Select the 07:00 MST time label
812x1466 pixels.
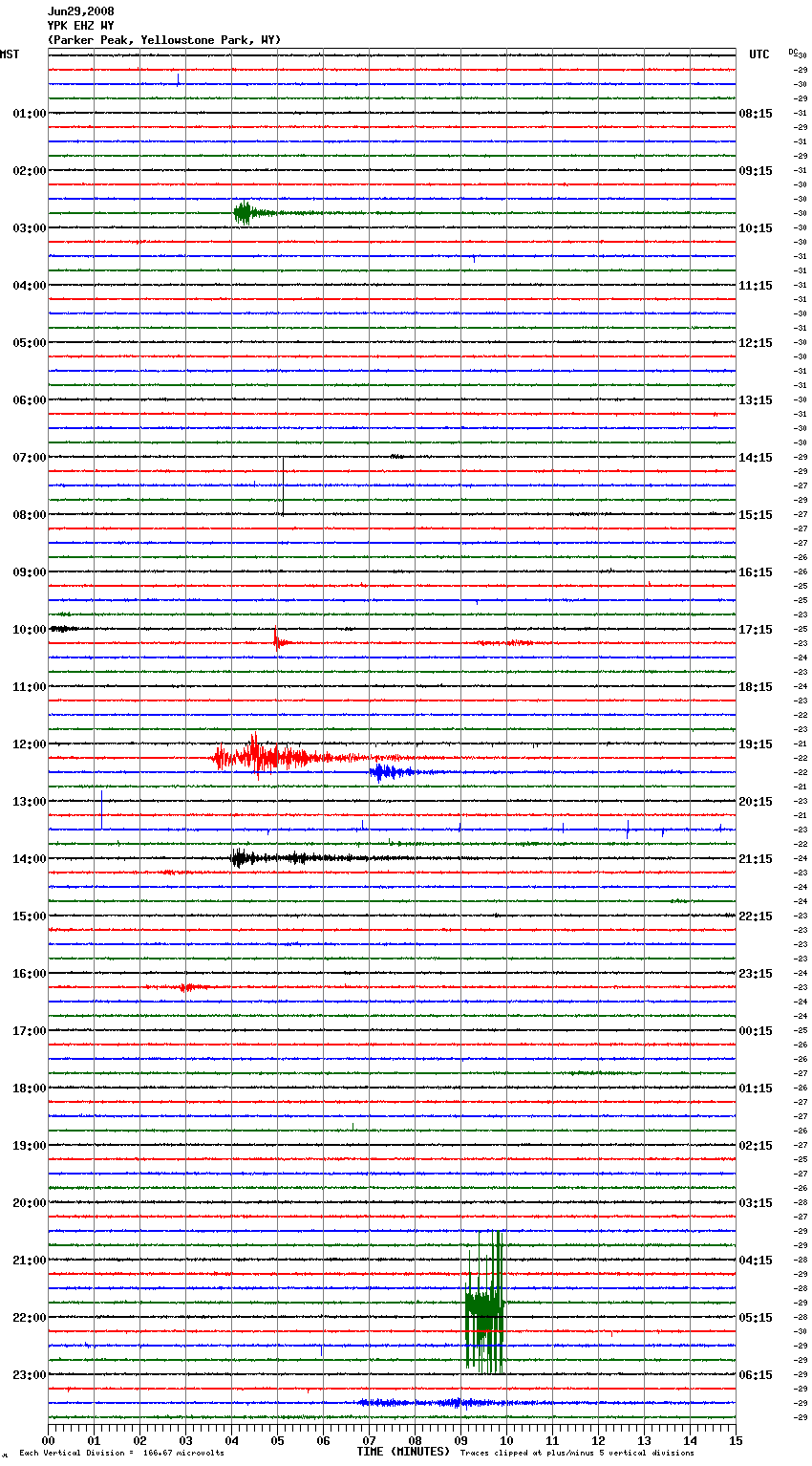(x=29, y=458)
